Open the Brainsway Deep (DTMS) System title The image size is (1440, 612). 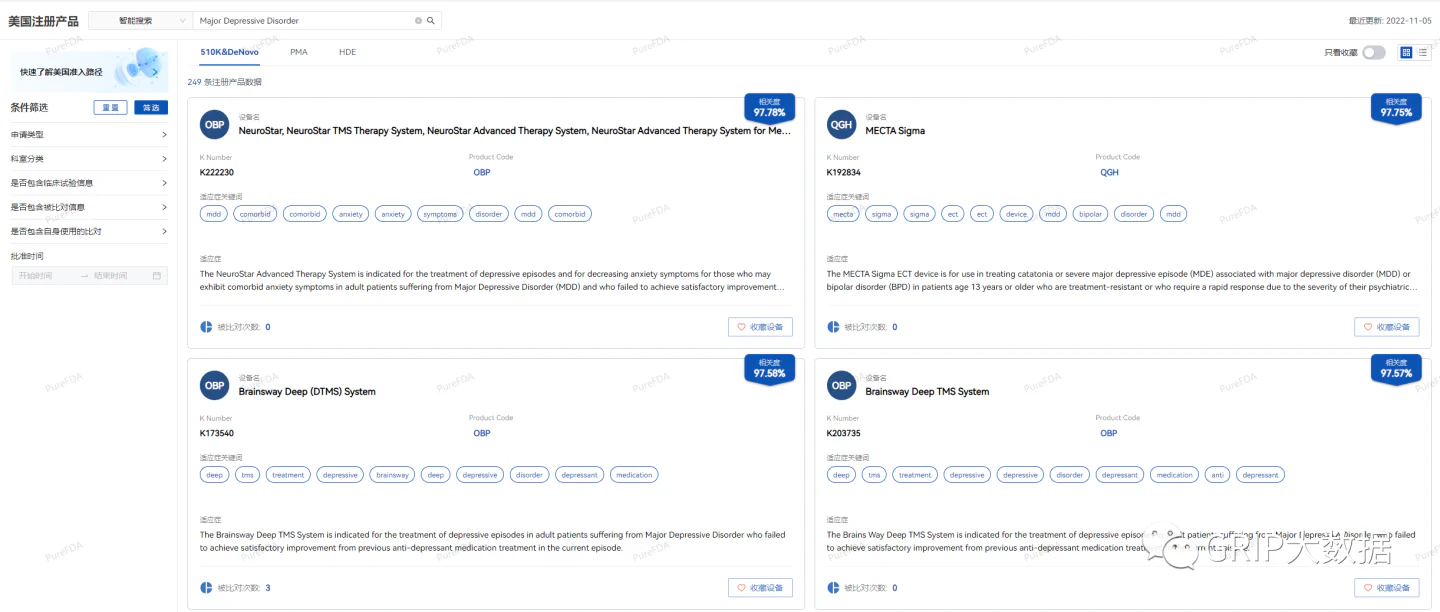point(307,392)
